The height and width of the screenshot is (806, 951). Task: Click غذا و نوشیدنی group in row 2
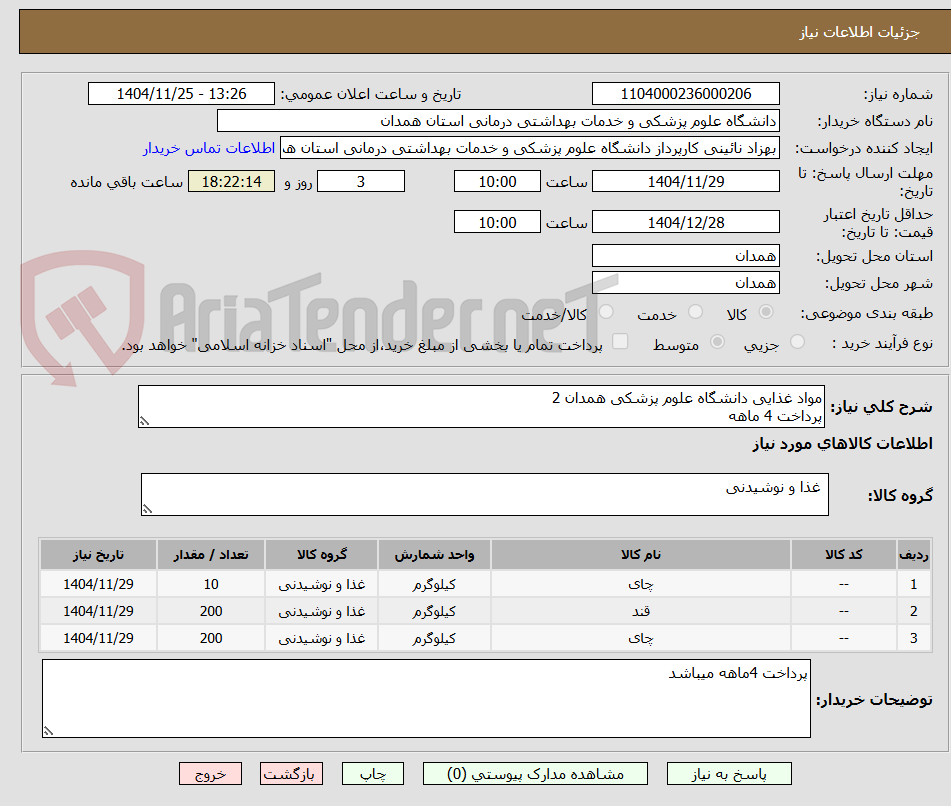click(321, 611)
